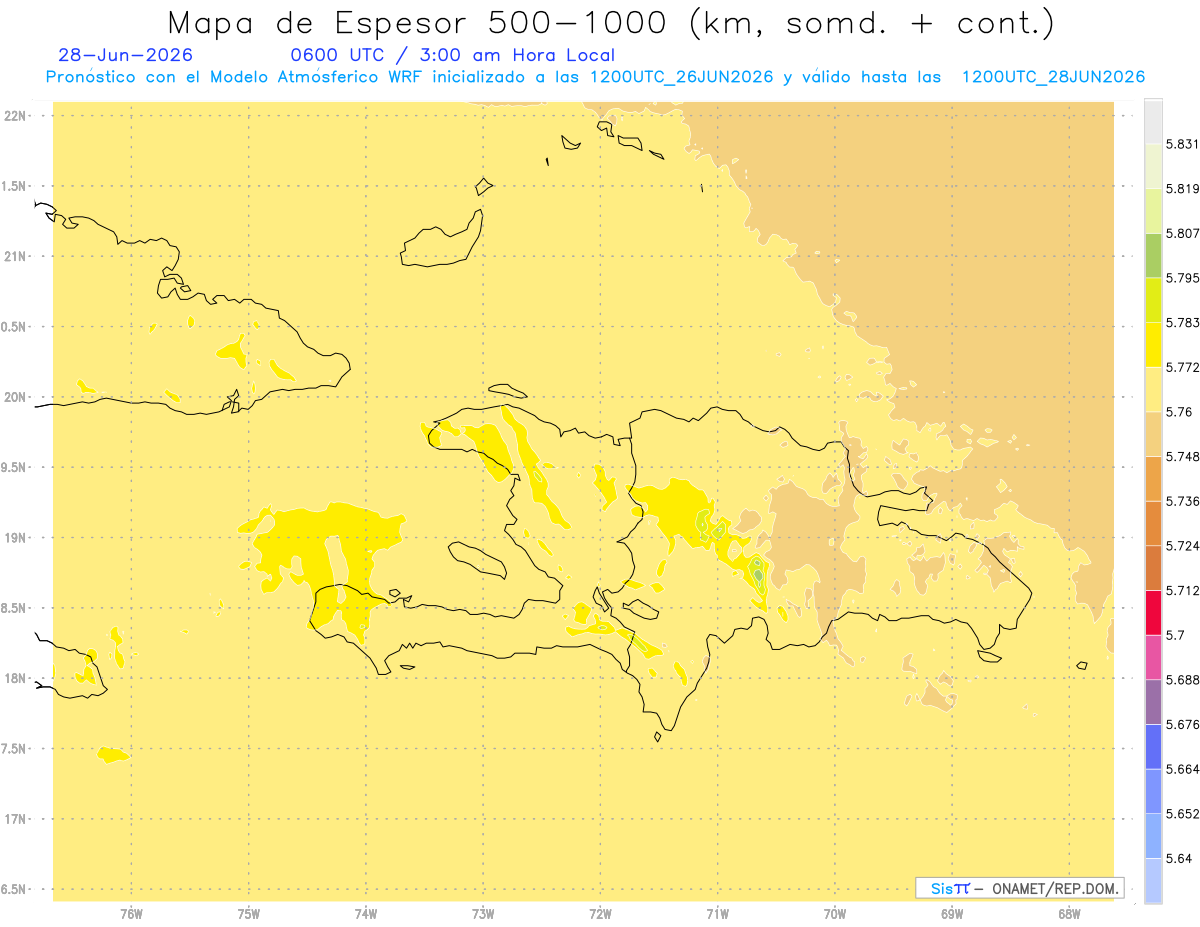The image size is (1200, 927).
Task: Click the latitude label 19N
Action: [x=14, y=537]
